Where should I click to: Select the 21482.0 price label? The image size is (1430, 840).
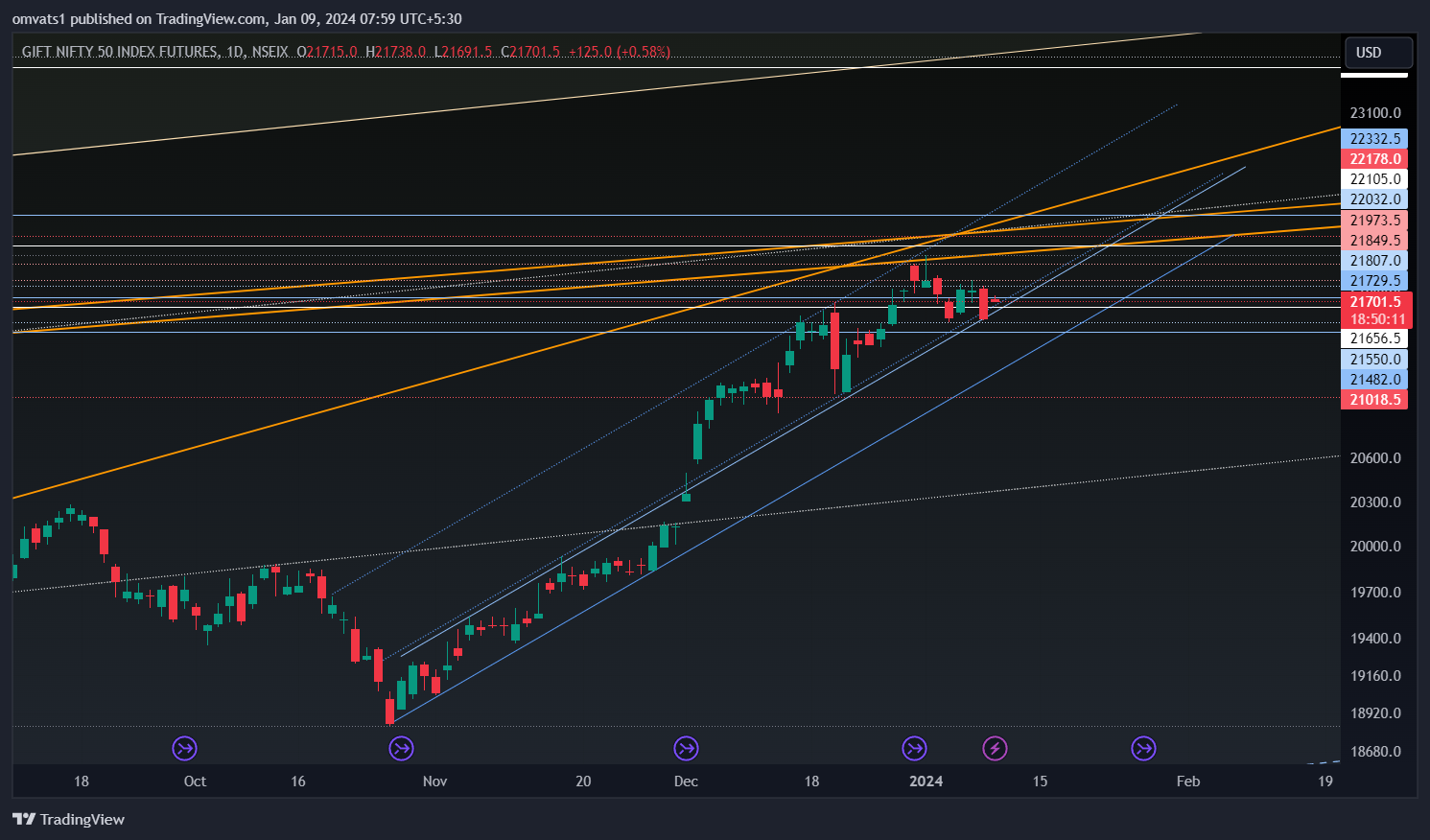click(1374, 380)
